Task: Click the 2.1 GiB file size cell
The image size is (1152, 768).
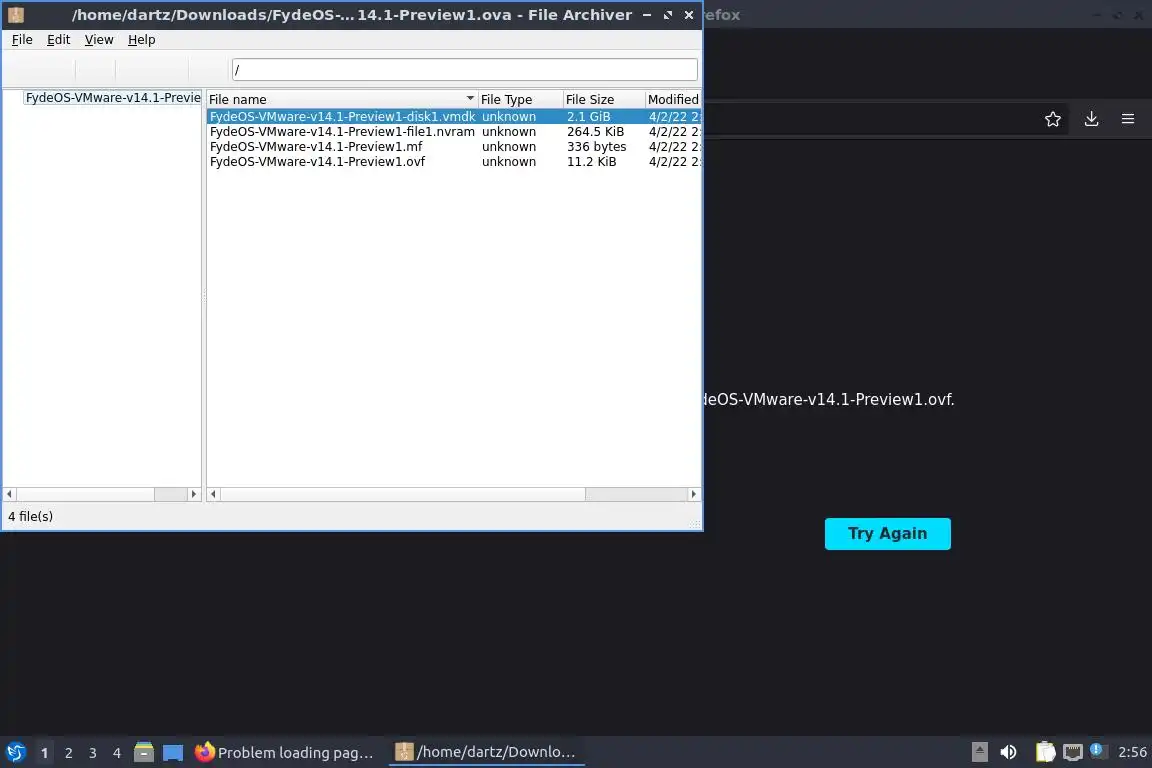Action: (588, 116)
